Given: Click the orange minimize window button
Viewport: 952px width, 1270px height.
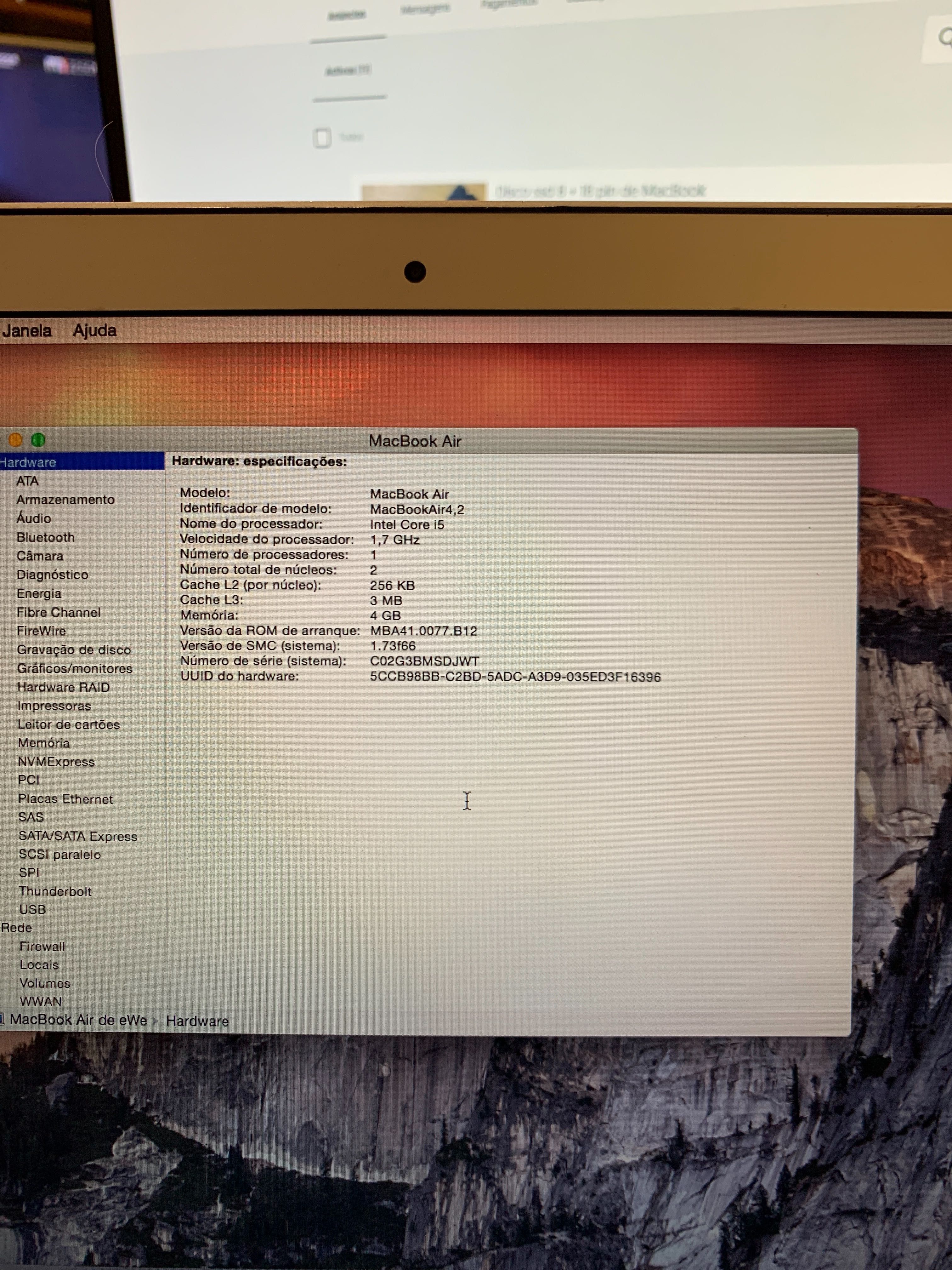Looking at the screenshot, I should pyautogui.click(x=15, y=440).
